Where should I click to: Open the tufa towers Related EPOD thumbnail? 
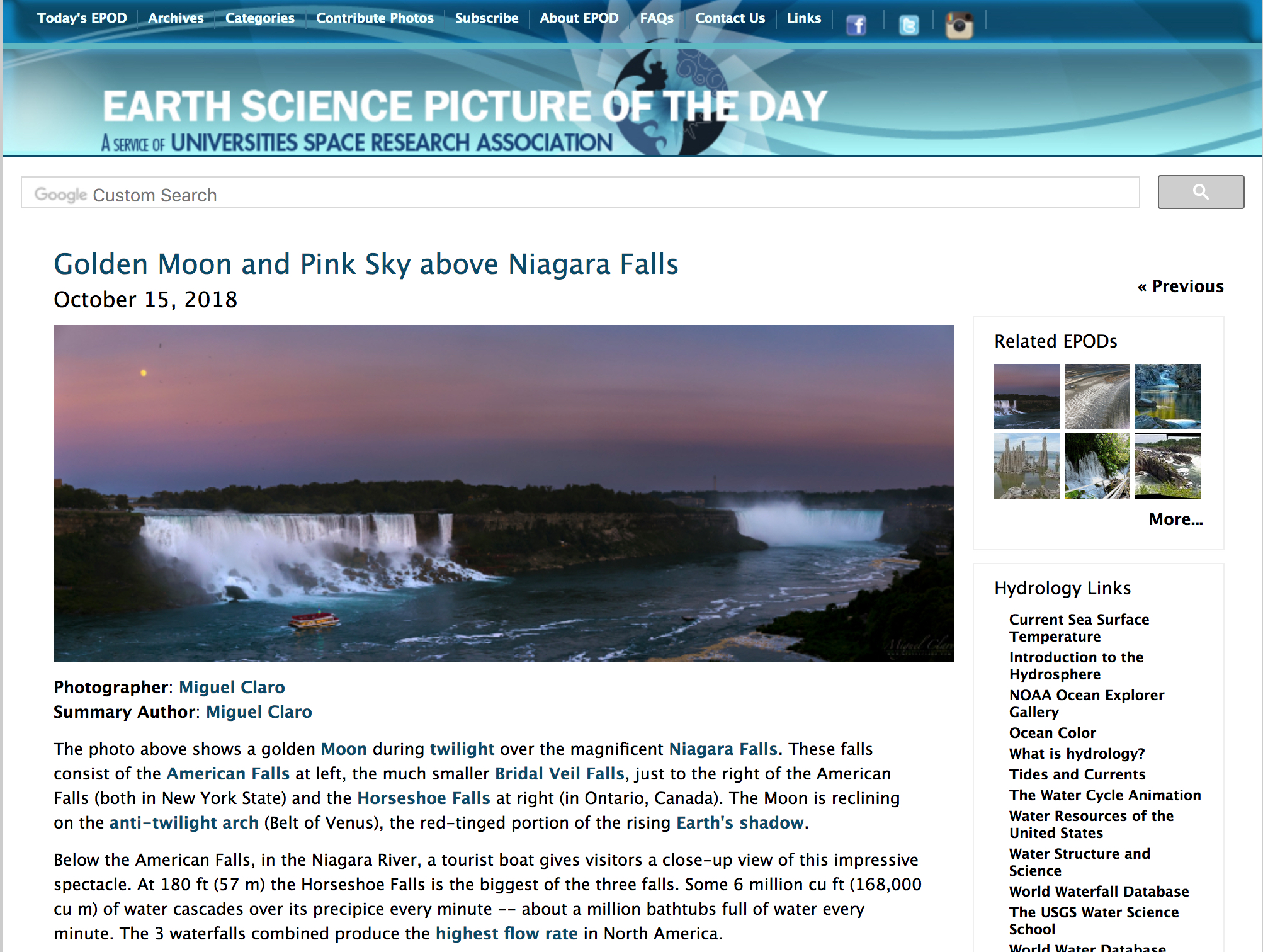(1026, 465)
